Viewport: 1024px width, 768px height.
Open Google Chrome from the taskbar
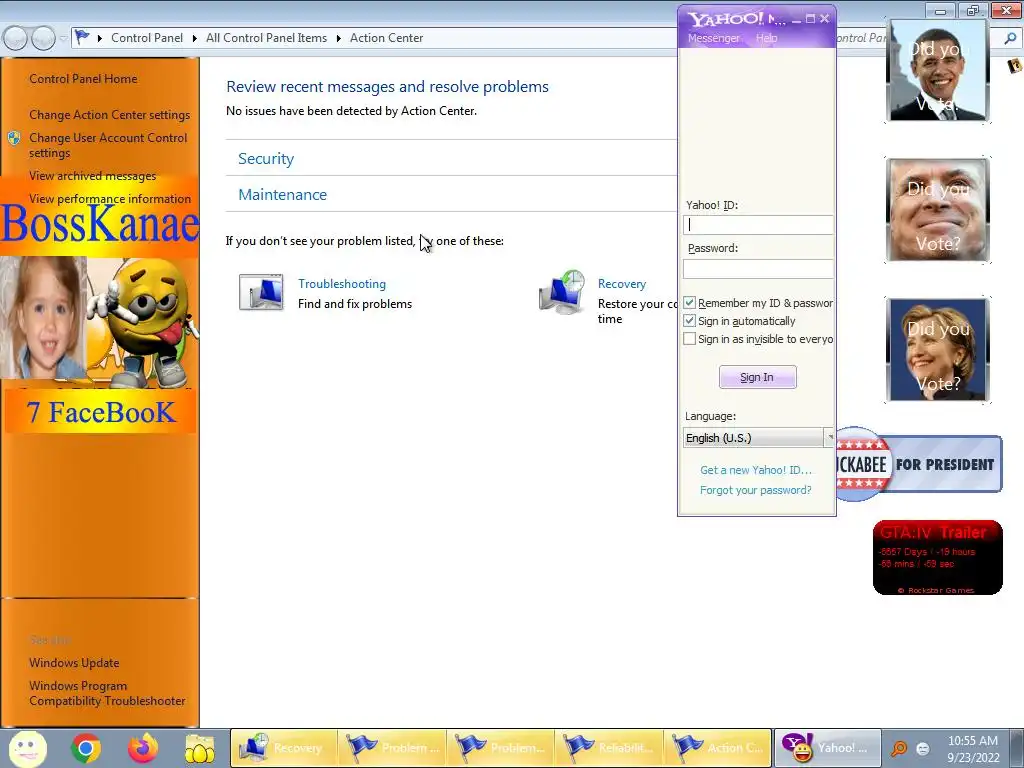tap(86, 748)
